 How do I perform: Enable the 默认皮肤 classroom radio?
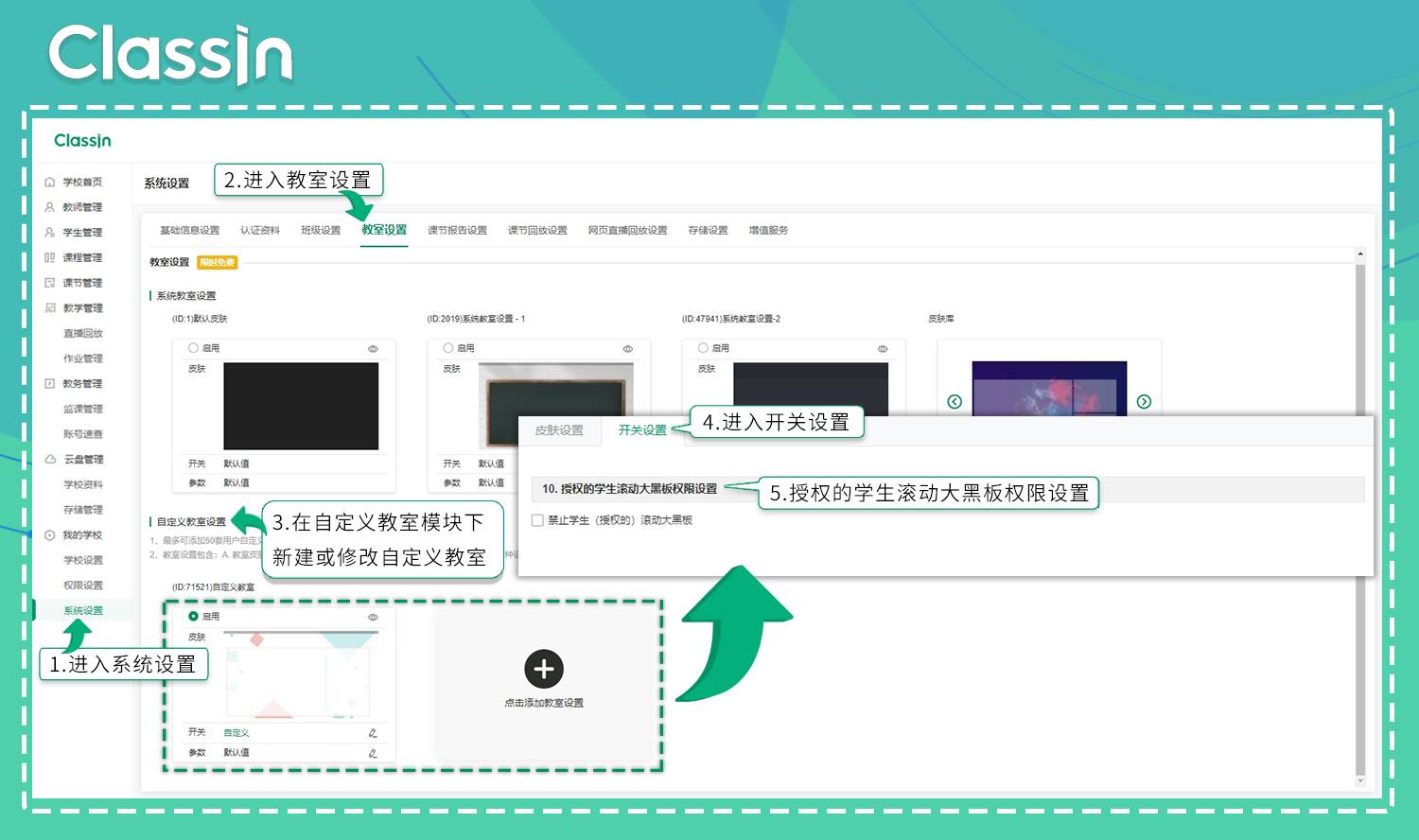[193, 348]
